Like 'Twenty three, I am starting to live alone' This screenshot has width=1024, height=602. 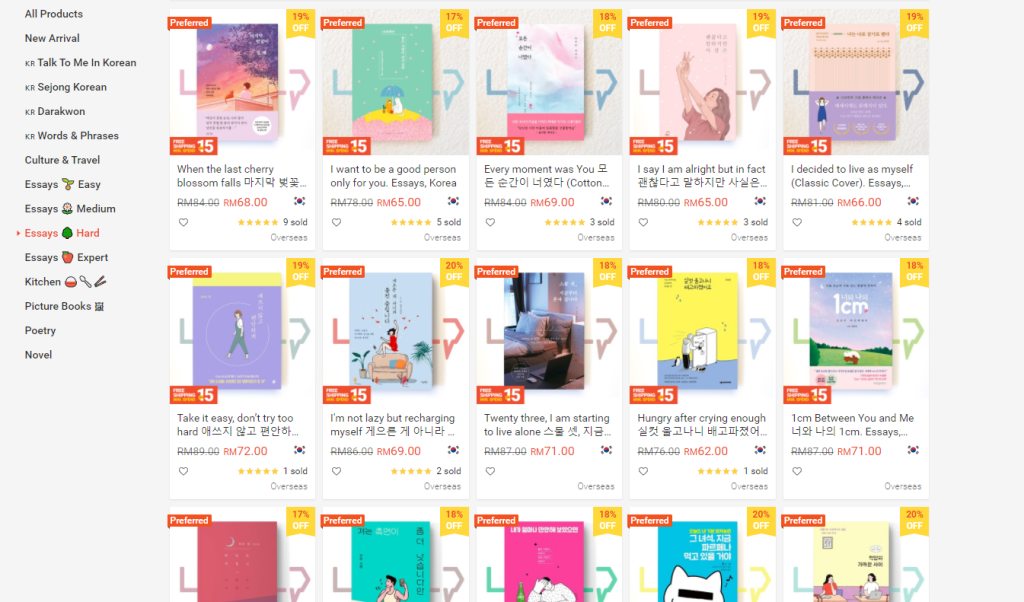490,471
